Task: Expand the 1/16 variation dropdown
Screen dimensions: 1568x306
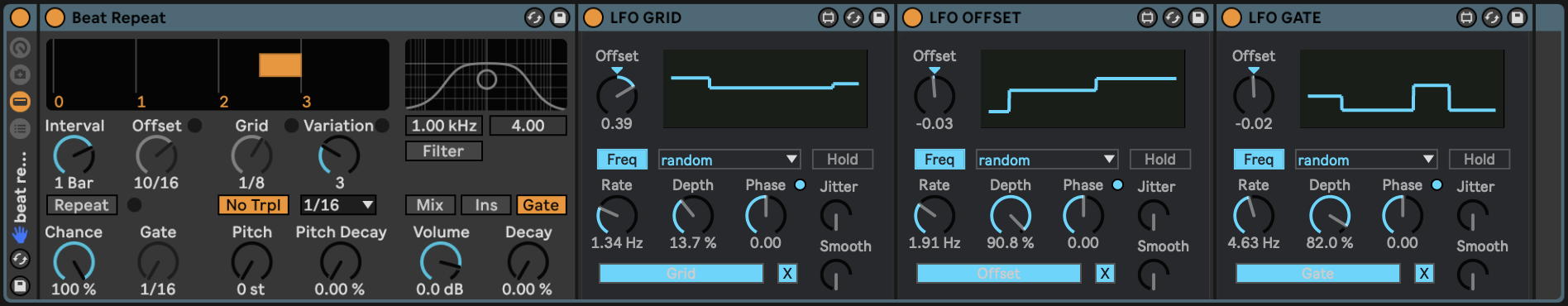Action: click(x=338, y=205)
